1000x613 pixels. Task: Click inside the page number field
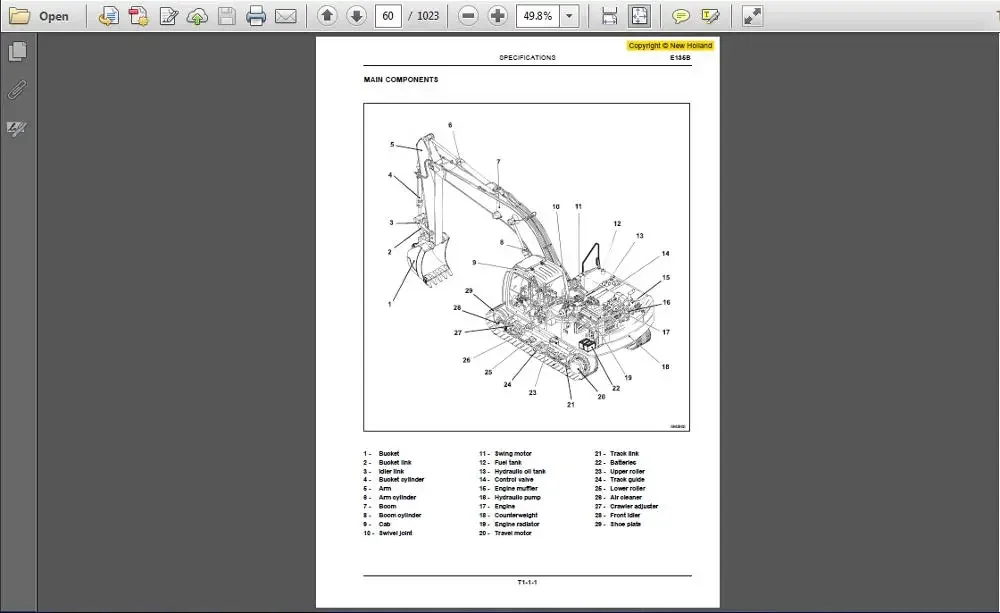(x=388, y=15)
